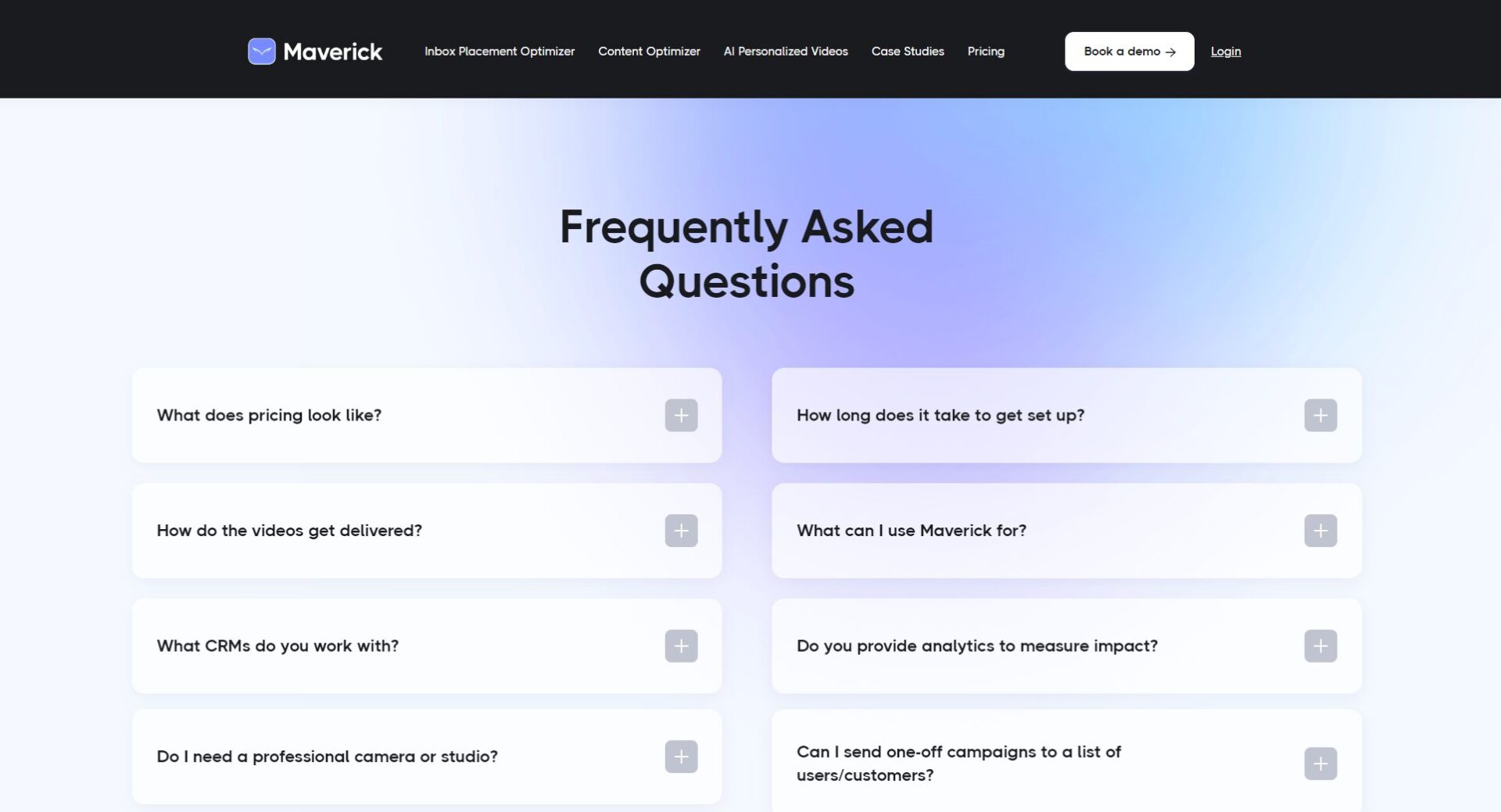
Task: Click the Maverick brand name text
Action: coord(332,52)
